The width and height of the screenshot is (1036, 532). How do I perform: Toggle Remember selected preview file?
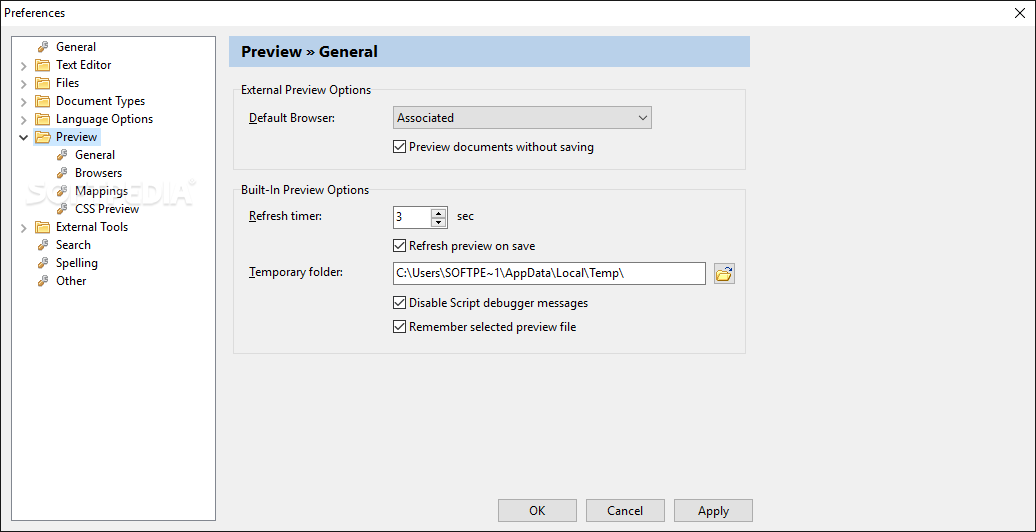[x=399, y=326]
